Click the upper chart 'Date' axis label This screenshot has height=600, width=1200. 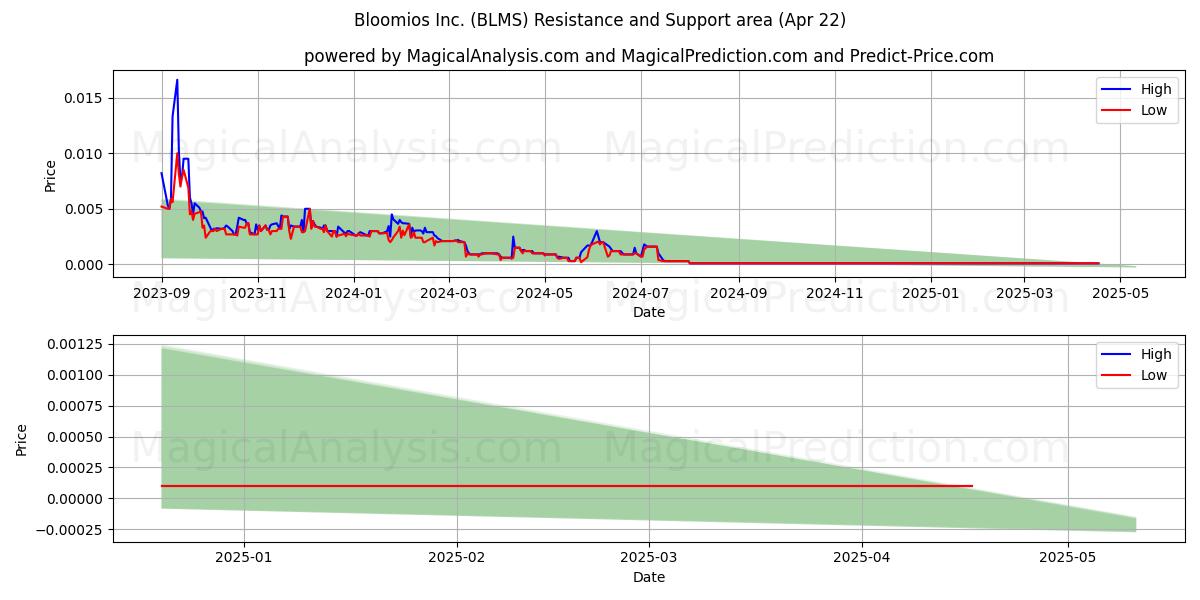point(649,312)
